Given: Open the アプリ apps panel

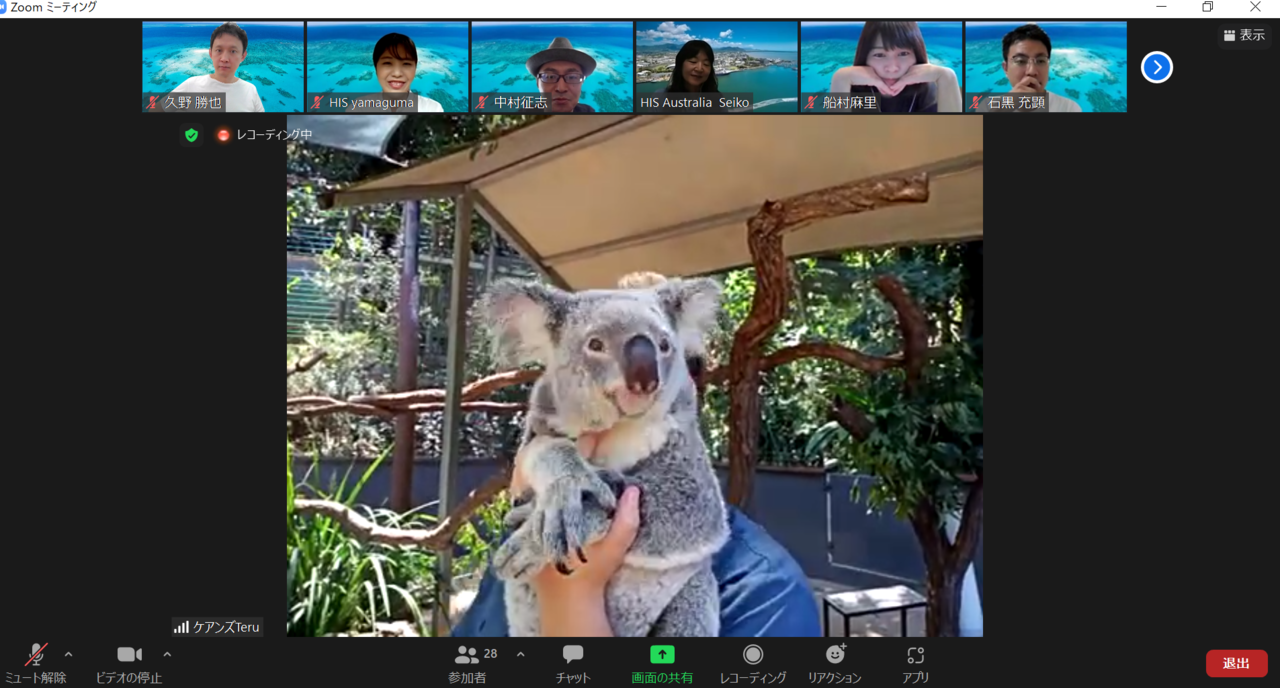Looking at the screenshot, I should tap(915, 663).
